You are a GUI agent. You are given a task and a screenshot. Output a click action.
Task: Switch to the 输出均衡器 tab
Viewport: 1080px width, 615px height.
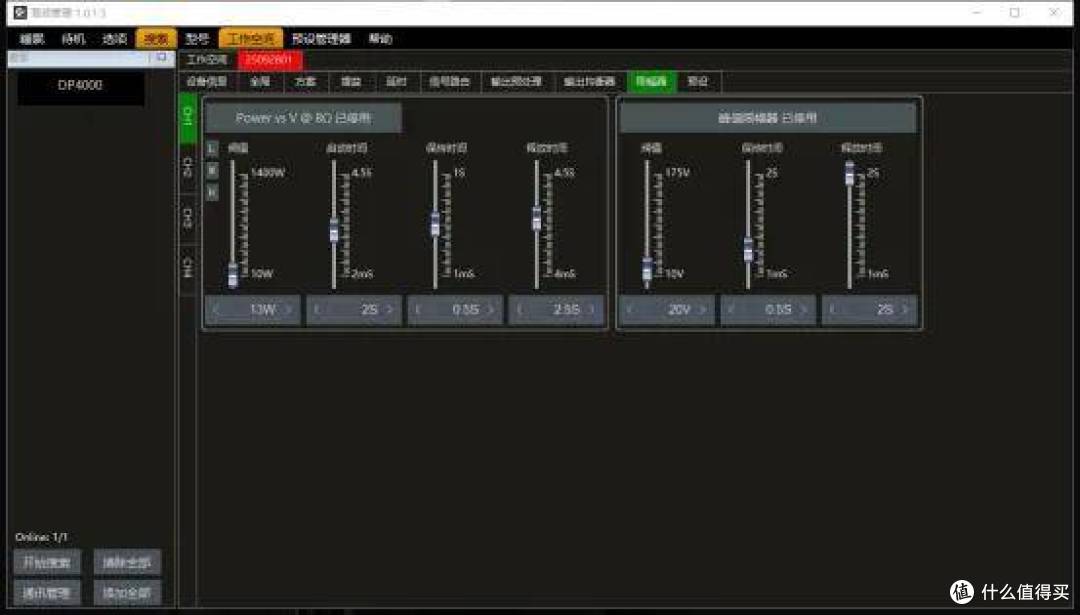pyautogui.click(x=589, y=81)
